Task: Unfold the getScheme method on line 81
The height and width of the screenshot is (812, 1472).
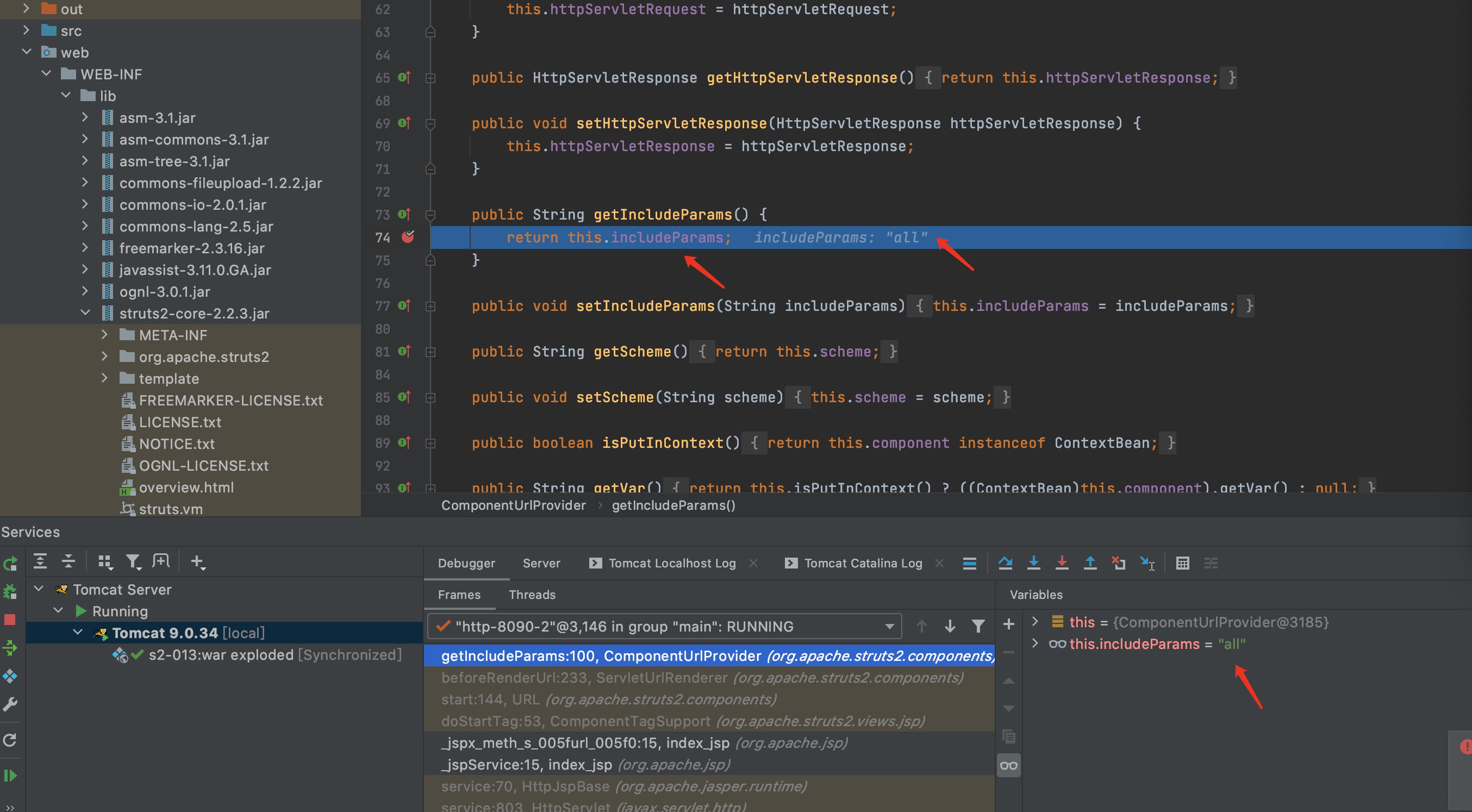Action: click(431, 352)
